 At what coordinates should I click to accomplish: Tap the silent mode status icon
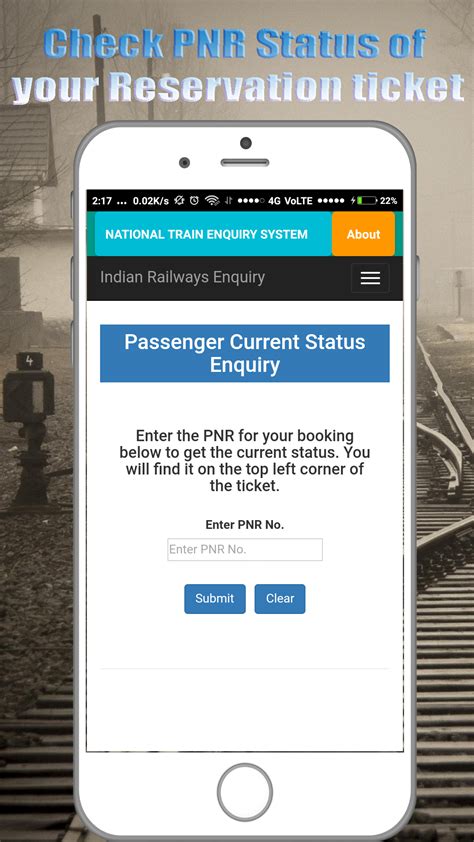(180, 201)
